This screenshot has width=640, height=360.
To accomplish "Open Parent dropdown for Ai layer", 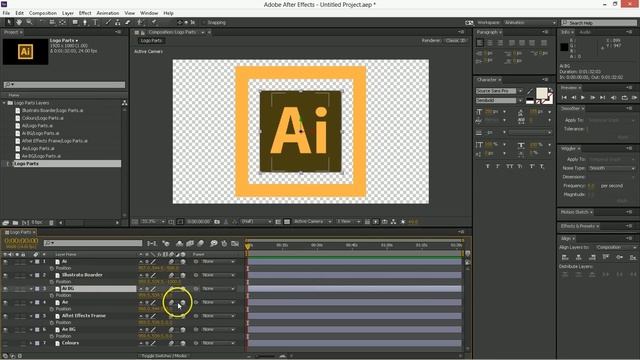I will tap(218, 262).
